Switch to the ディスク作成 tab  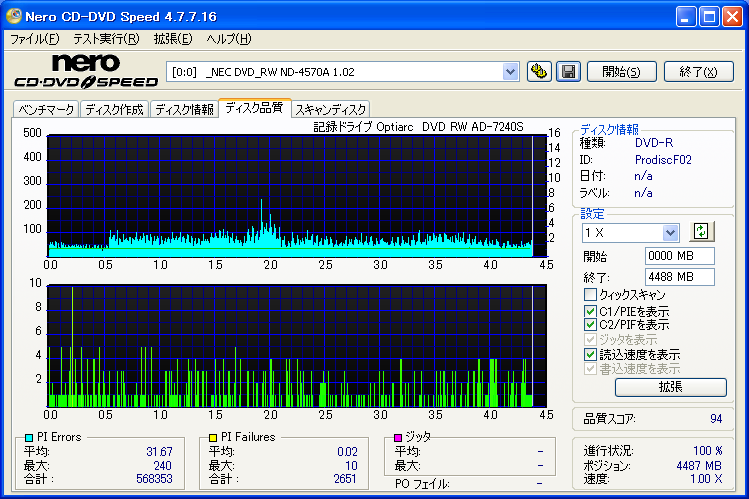tap(115, 109)
